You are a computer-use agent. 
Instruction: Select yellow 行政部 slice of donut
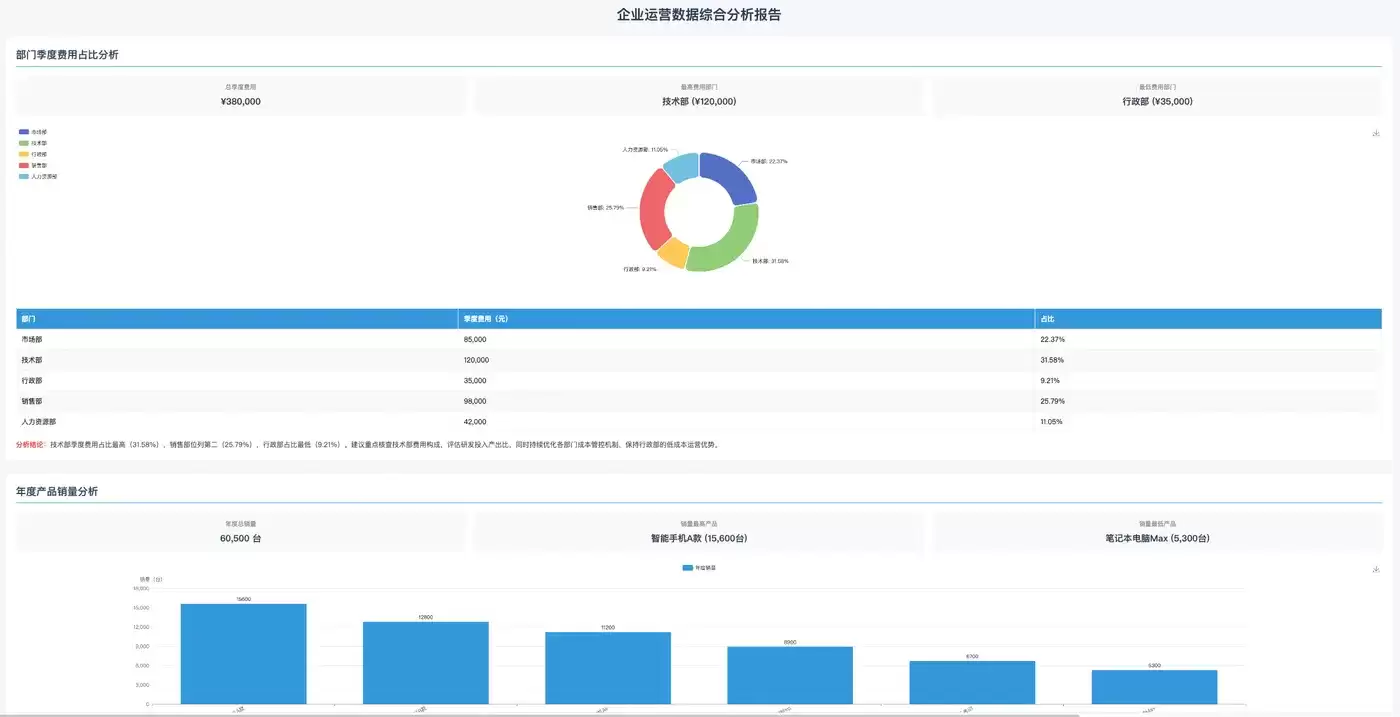(672, 253)
